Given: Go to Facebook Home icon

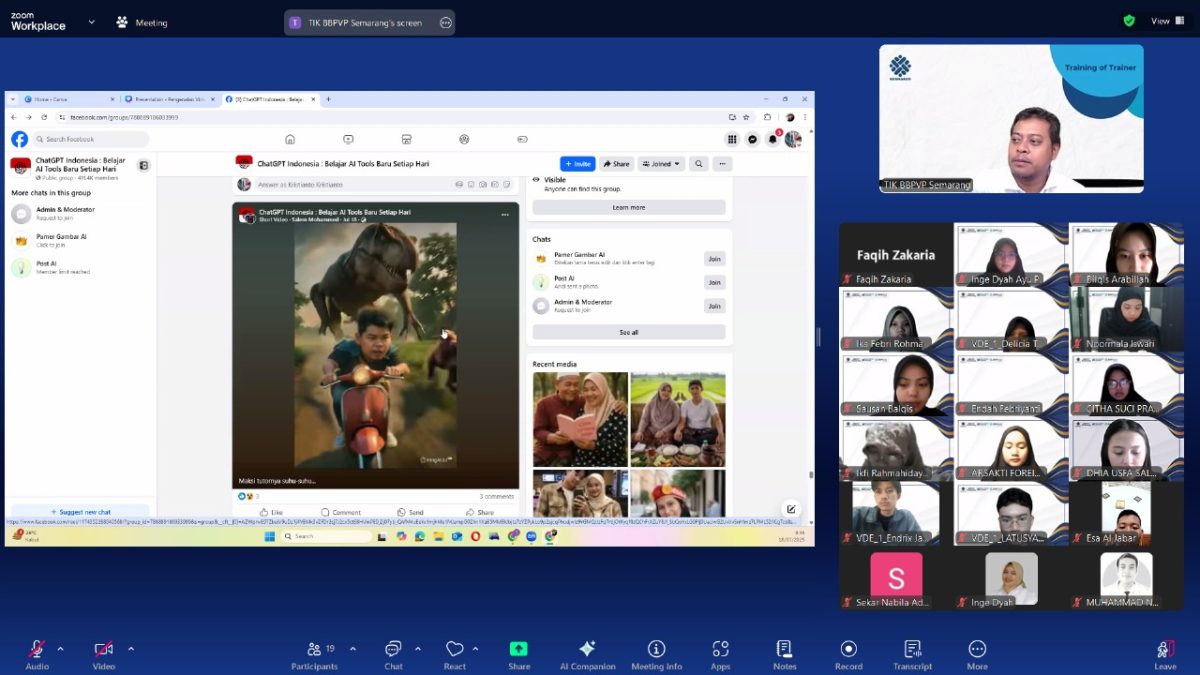Looking at the screenshot, I should point(290,139).
